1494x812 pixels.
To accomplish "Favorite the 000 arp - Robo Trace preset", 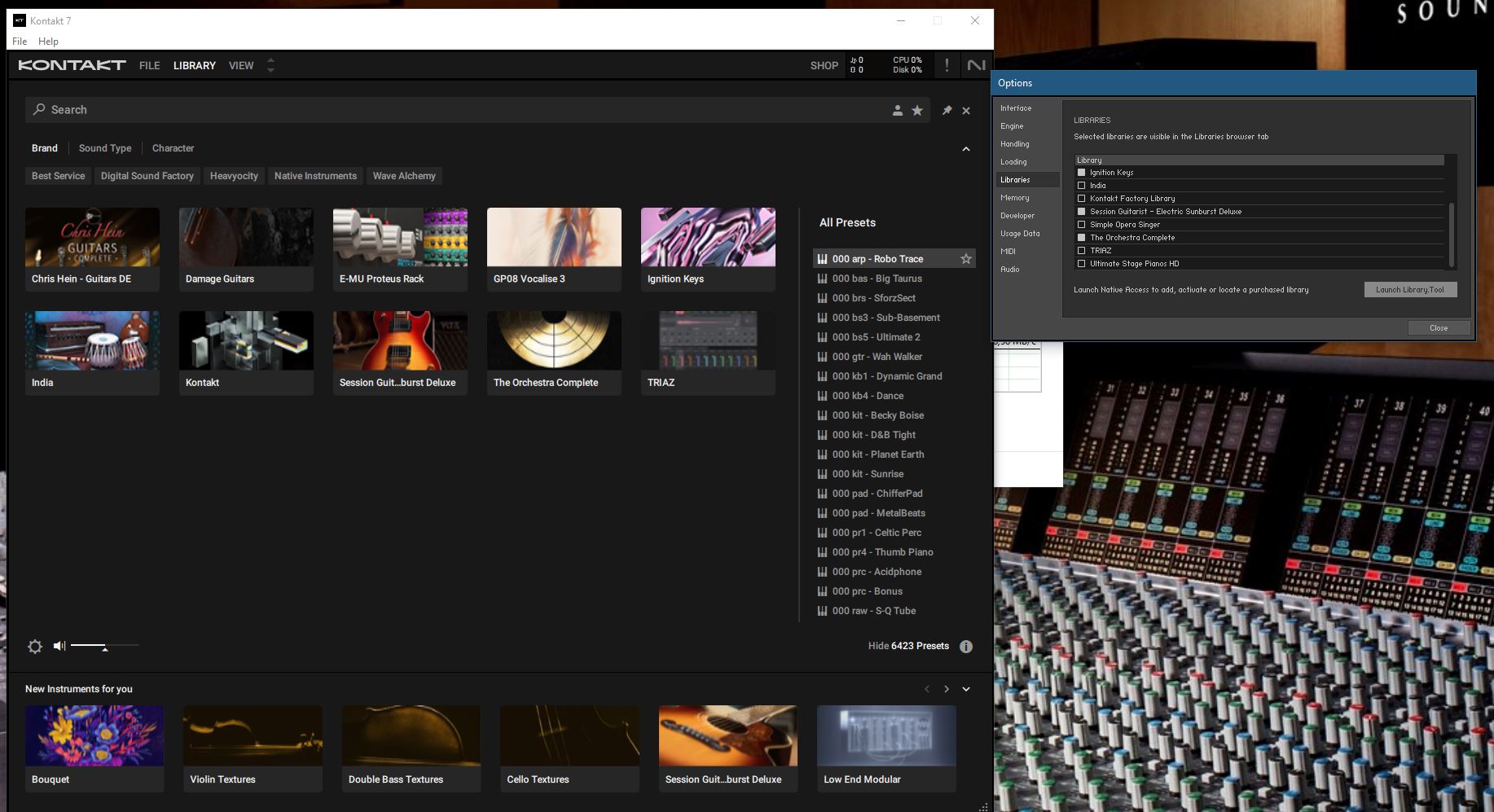I will [x=965, y=259].
